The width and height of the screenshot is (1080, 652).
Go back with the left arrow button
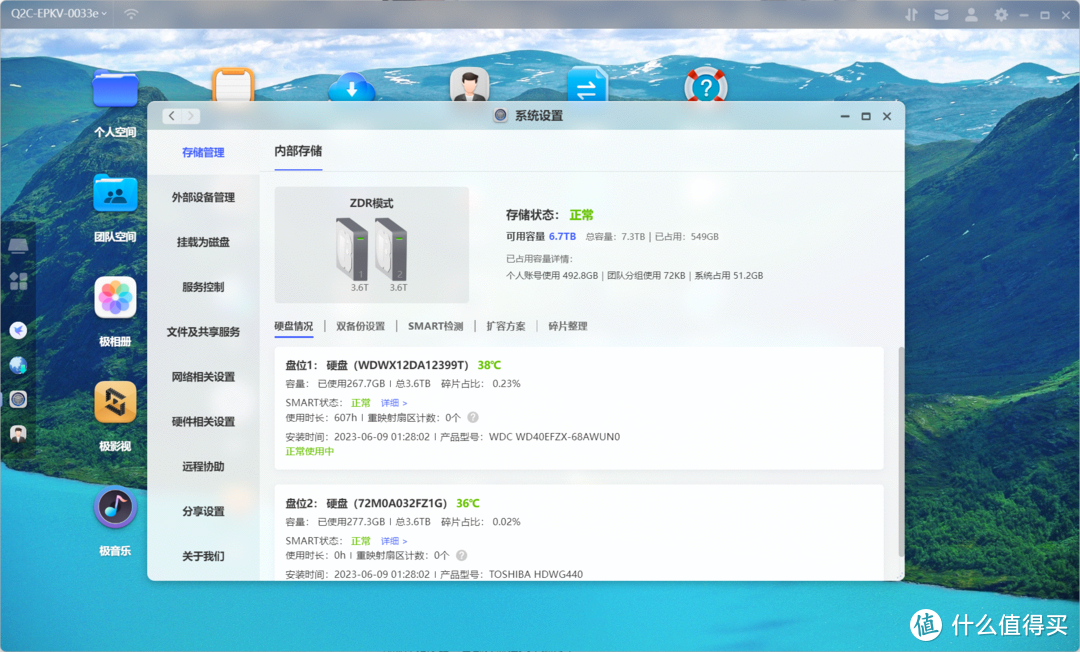click(172, 116)
